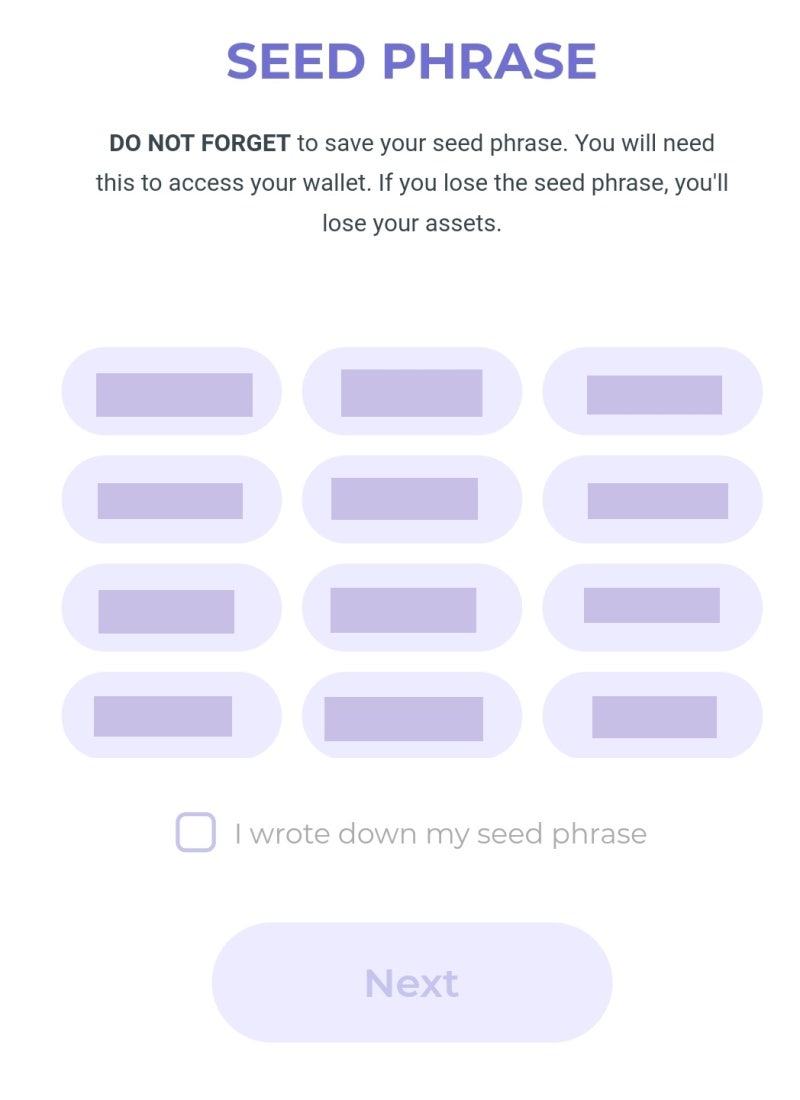The width and height of the screenshot is (800, 1100).
Task: Select the first seed word in the second row
Action: [x=172, y=499]
